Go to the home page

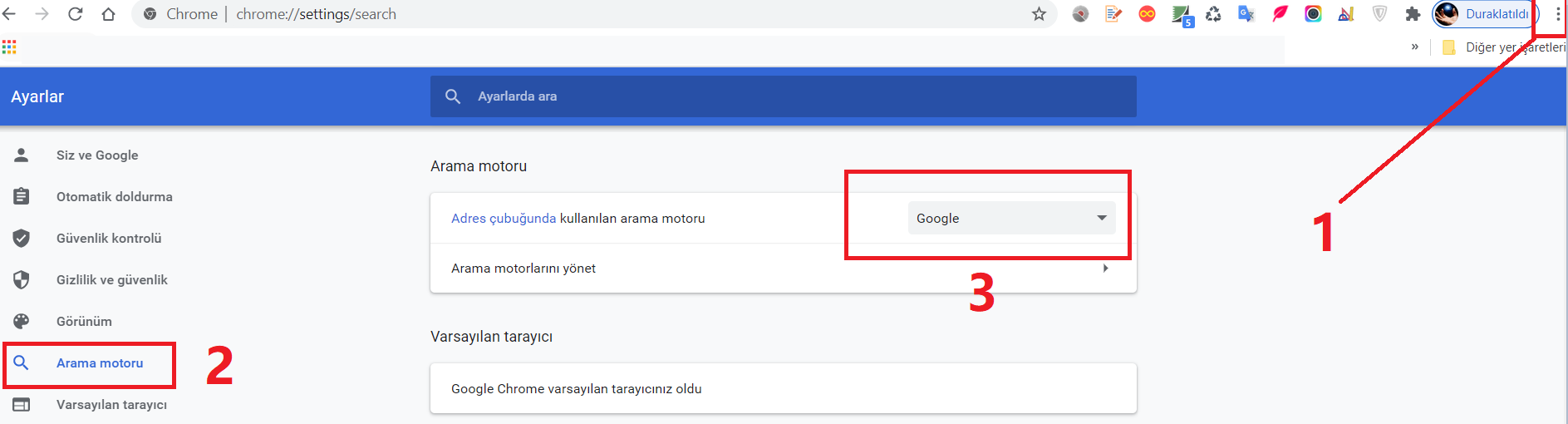(x=108, y=14)
